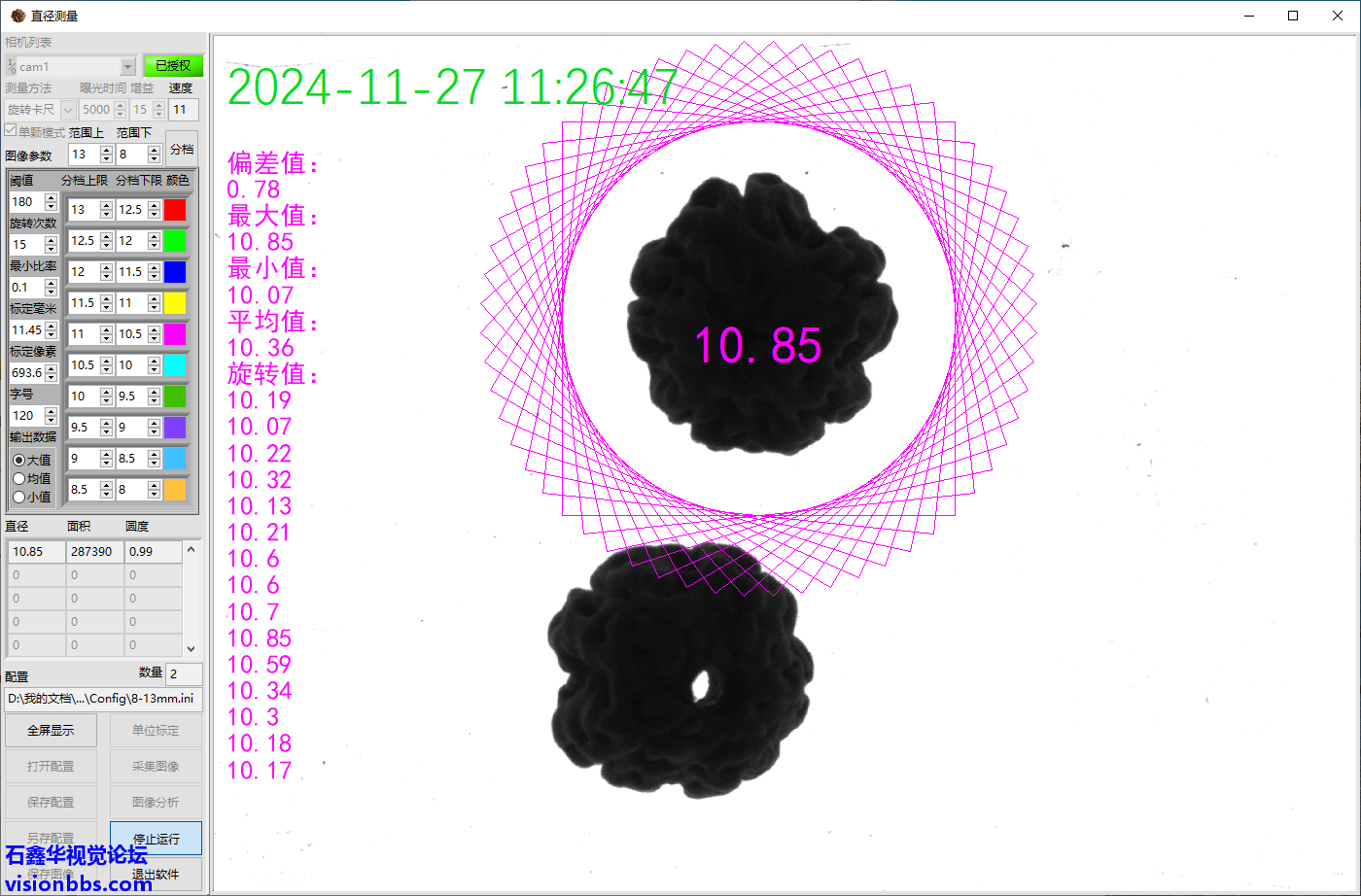Select the 均值 radio button

point(18,478)
